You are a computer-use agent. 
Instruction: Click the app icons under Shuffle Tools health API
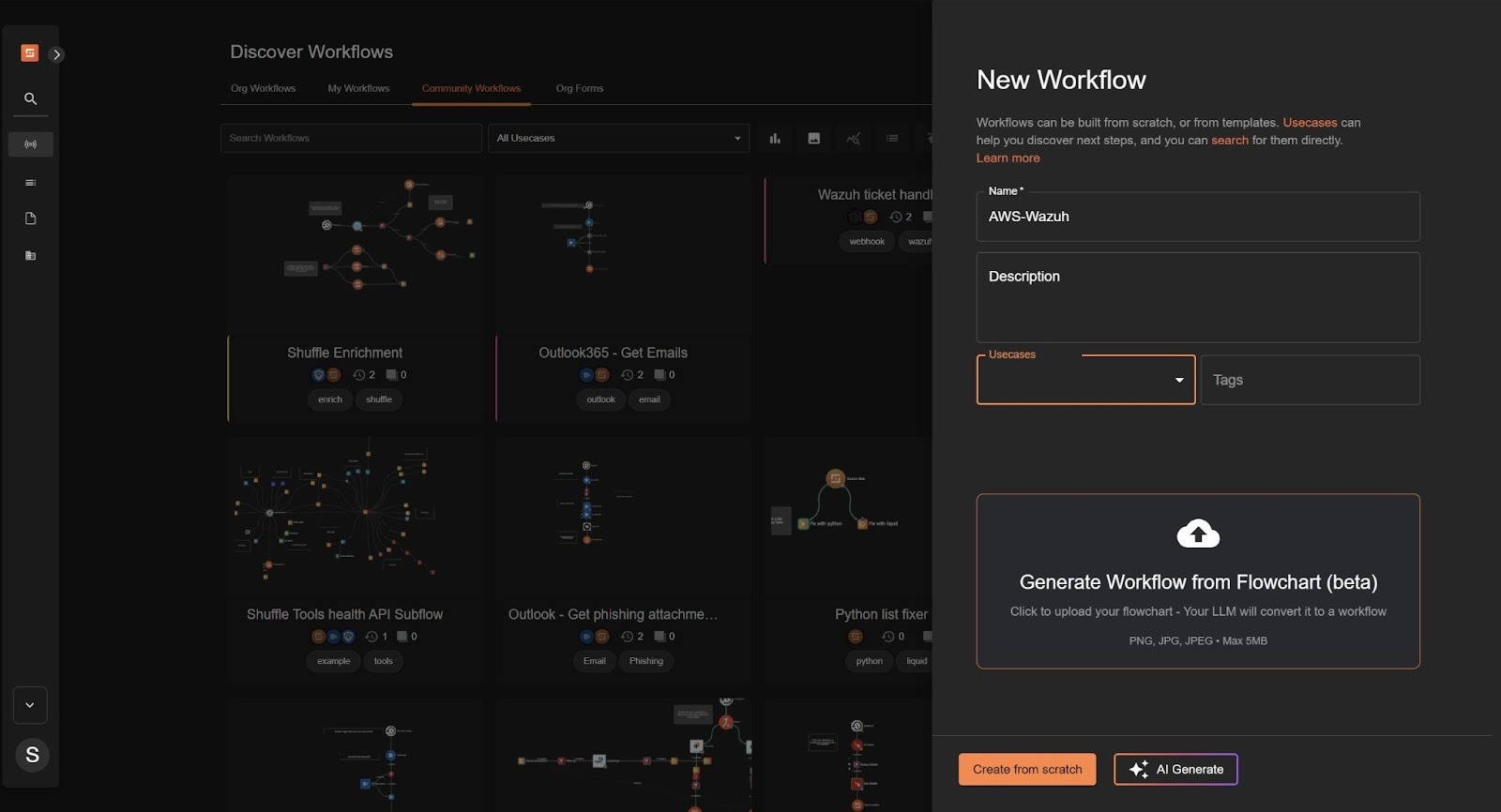pyautogui.click(x=333, y=637)
